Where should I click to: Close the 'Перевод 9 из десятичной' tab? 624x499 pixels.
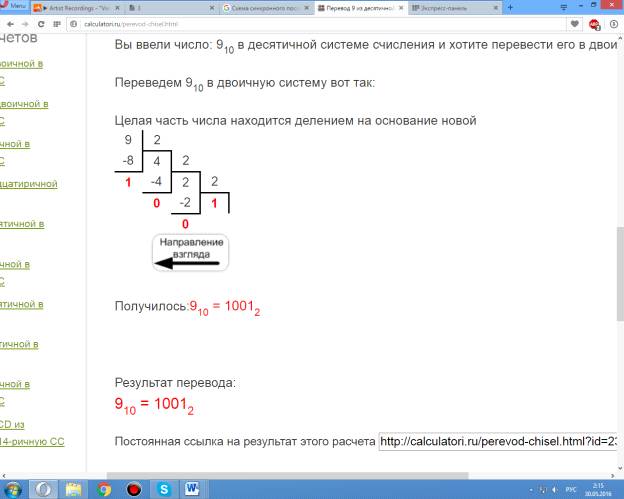click(x=401, y=8)
